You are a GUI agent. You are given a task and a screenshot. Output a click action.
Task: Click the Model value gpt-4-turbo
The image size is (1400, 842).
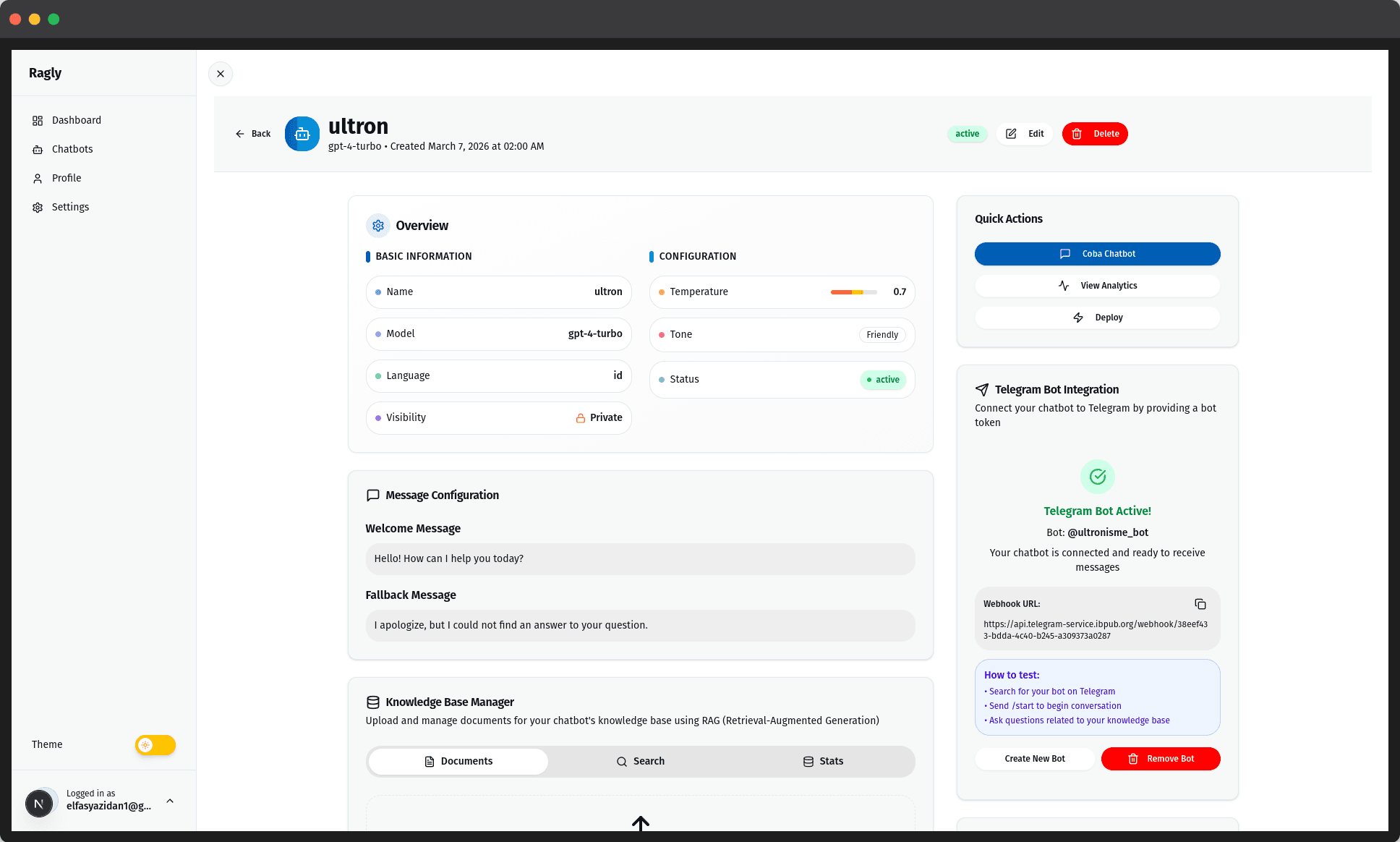[x=595, y=334]
